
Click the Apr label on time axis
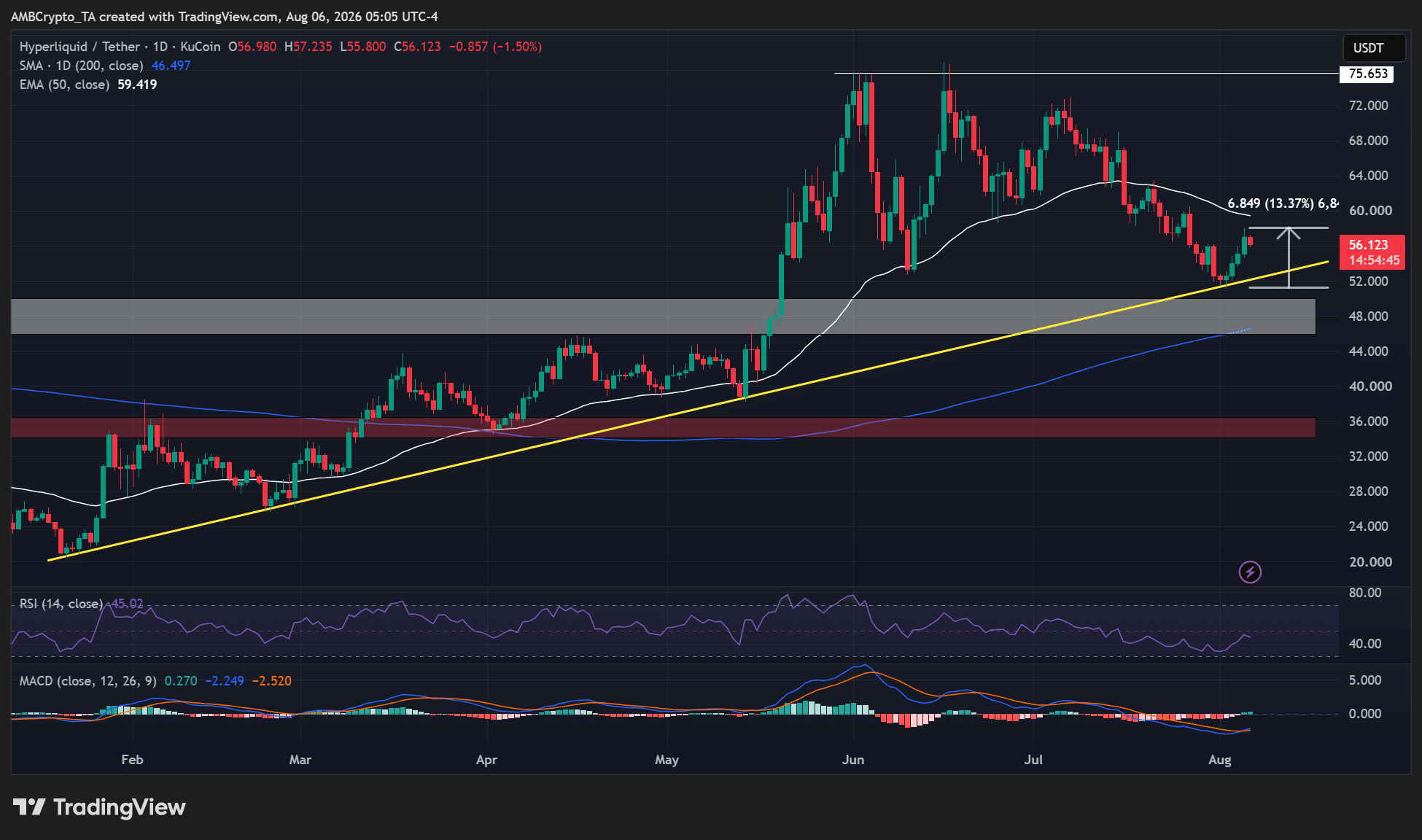(x=486, y=760)
